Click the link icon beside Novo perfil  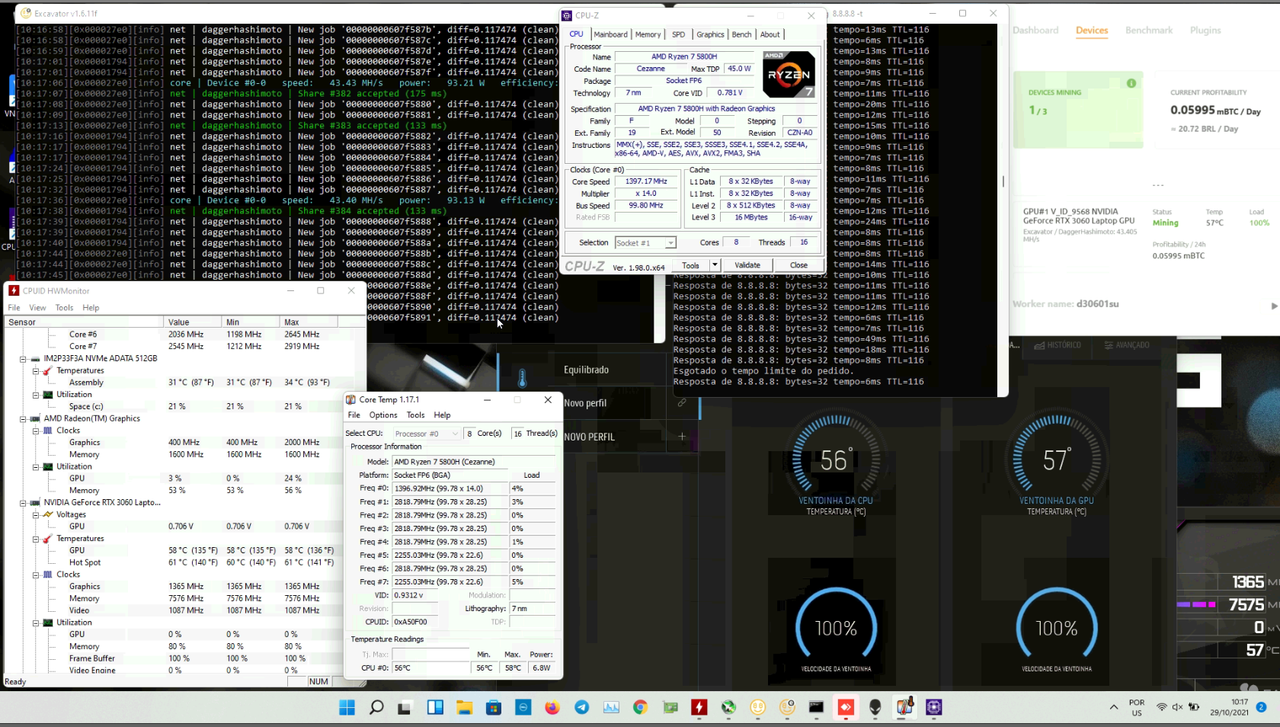tap(681, 403)
